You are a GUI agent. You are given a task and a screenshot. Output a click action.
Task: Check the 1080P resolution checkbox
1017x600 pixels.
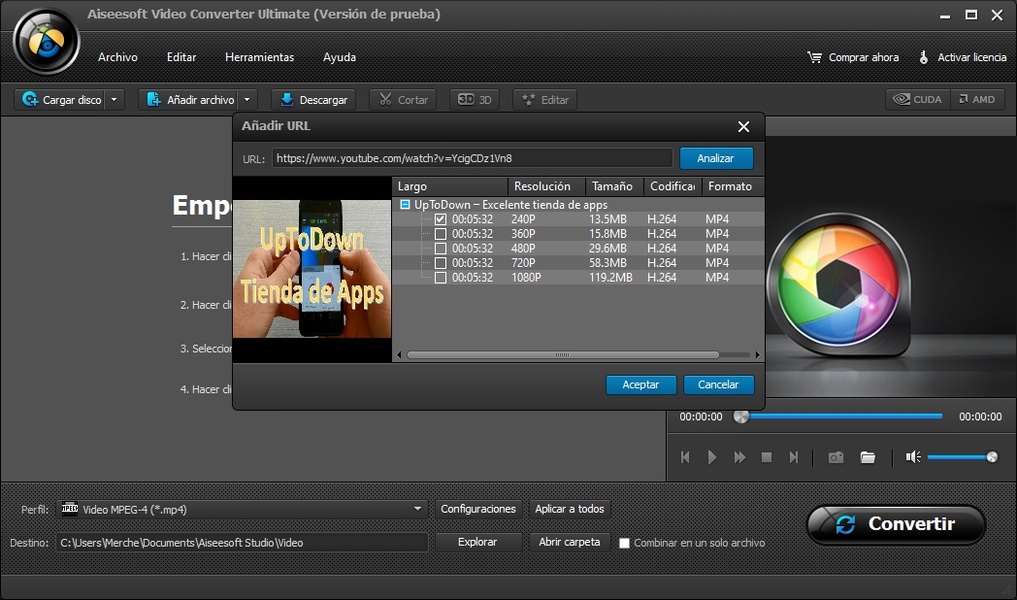tap(440, 278)
